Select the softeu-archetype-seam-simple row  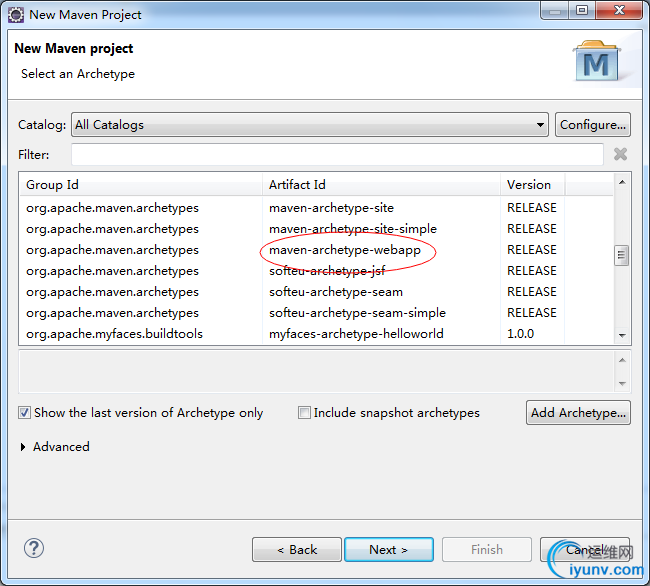coord(316,313)
